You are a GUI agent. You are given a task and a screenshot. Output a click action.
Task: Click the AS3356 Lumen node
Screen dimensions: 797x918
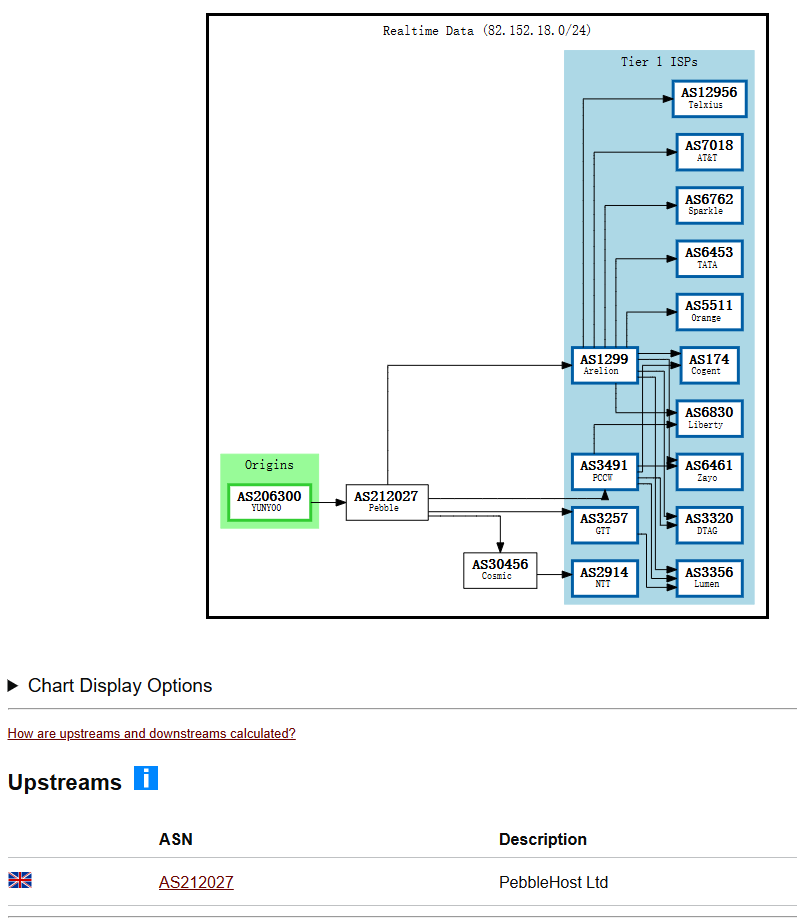coord(710,578)
